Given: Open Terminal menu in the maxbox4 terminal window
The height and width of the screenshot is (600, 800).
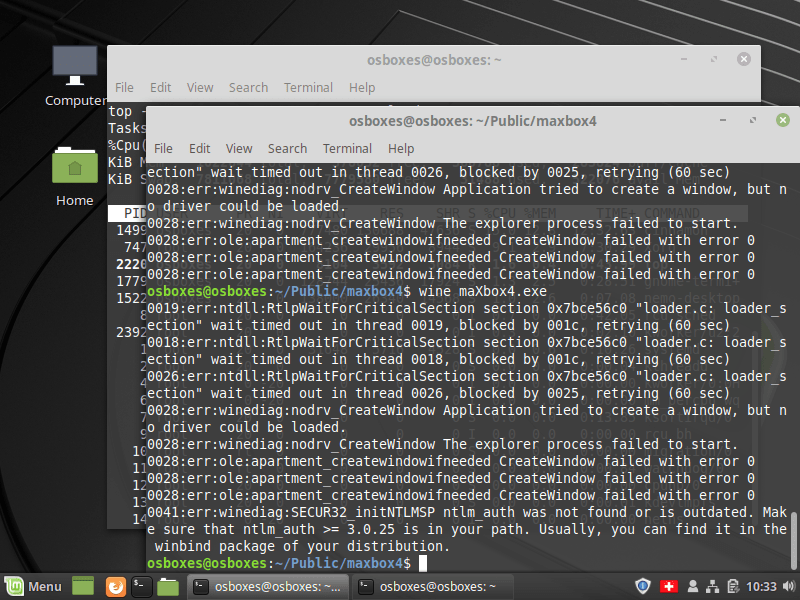Looking at the screenshot, I should pyautogui.click(x=347, y=148).
